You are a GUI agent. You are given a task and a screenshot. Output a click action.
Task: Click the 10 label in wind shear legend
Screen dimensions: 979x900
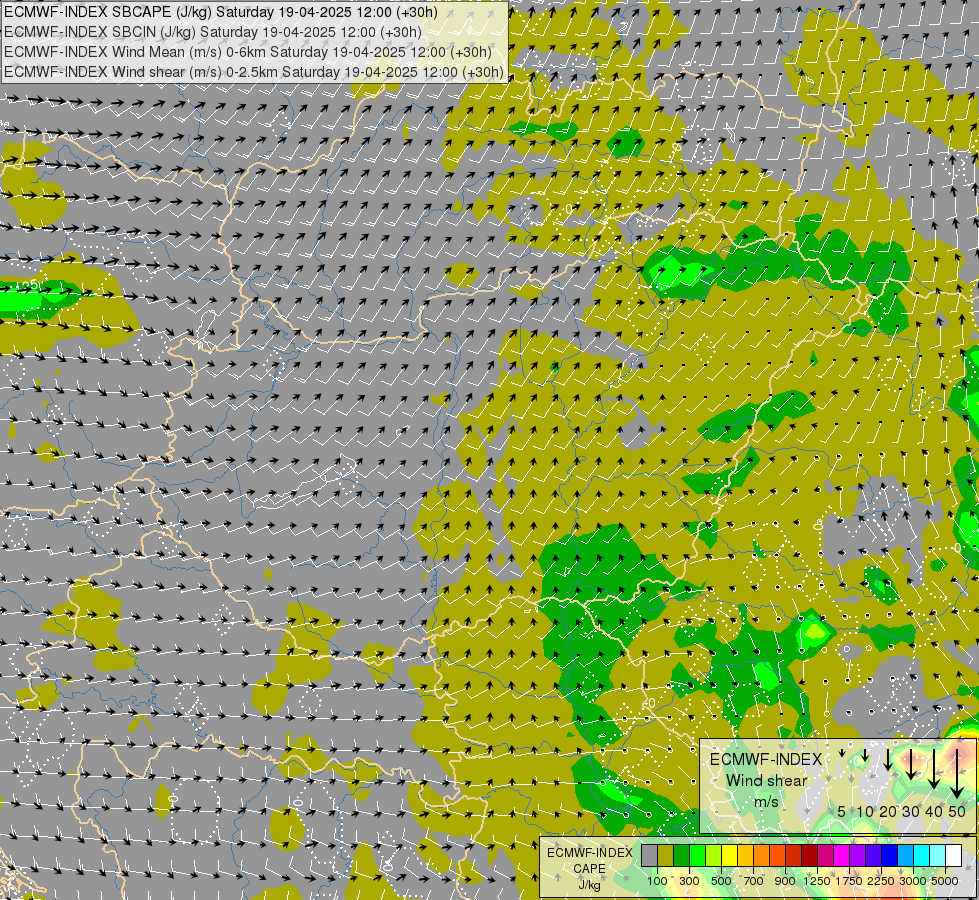click(865, 811)
